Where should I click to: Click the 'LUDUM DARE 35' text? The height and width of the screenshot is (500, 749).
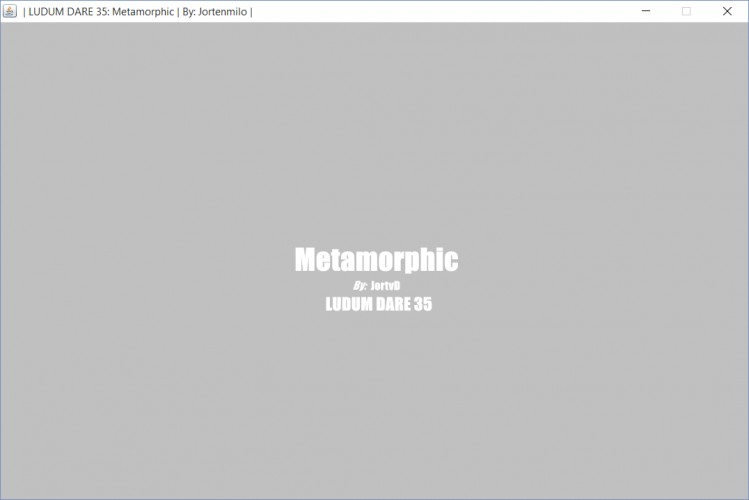[378, 304]
